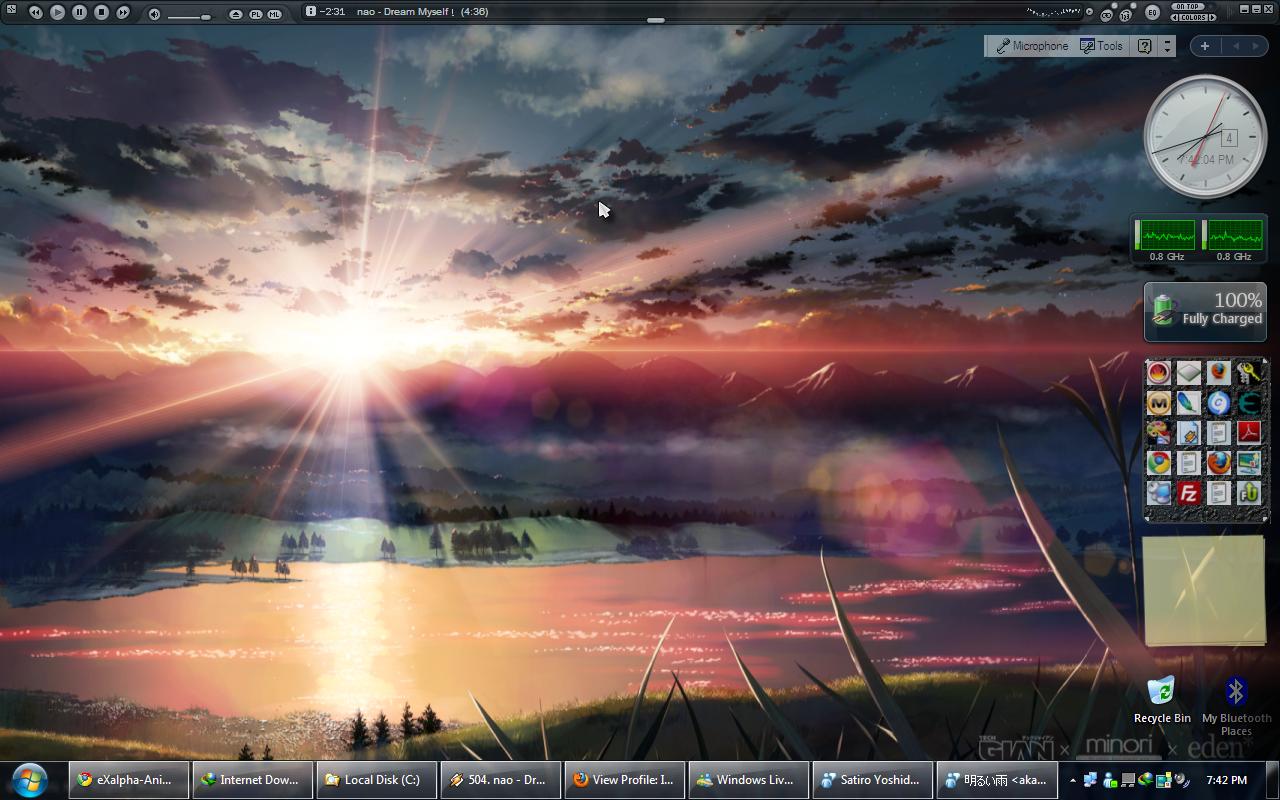
Task: Toggle the PL playlist editor button
Action: [255, 14]
